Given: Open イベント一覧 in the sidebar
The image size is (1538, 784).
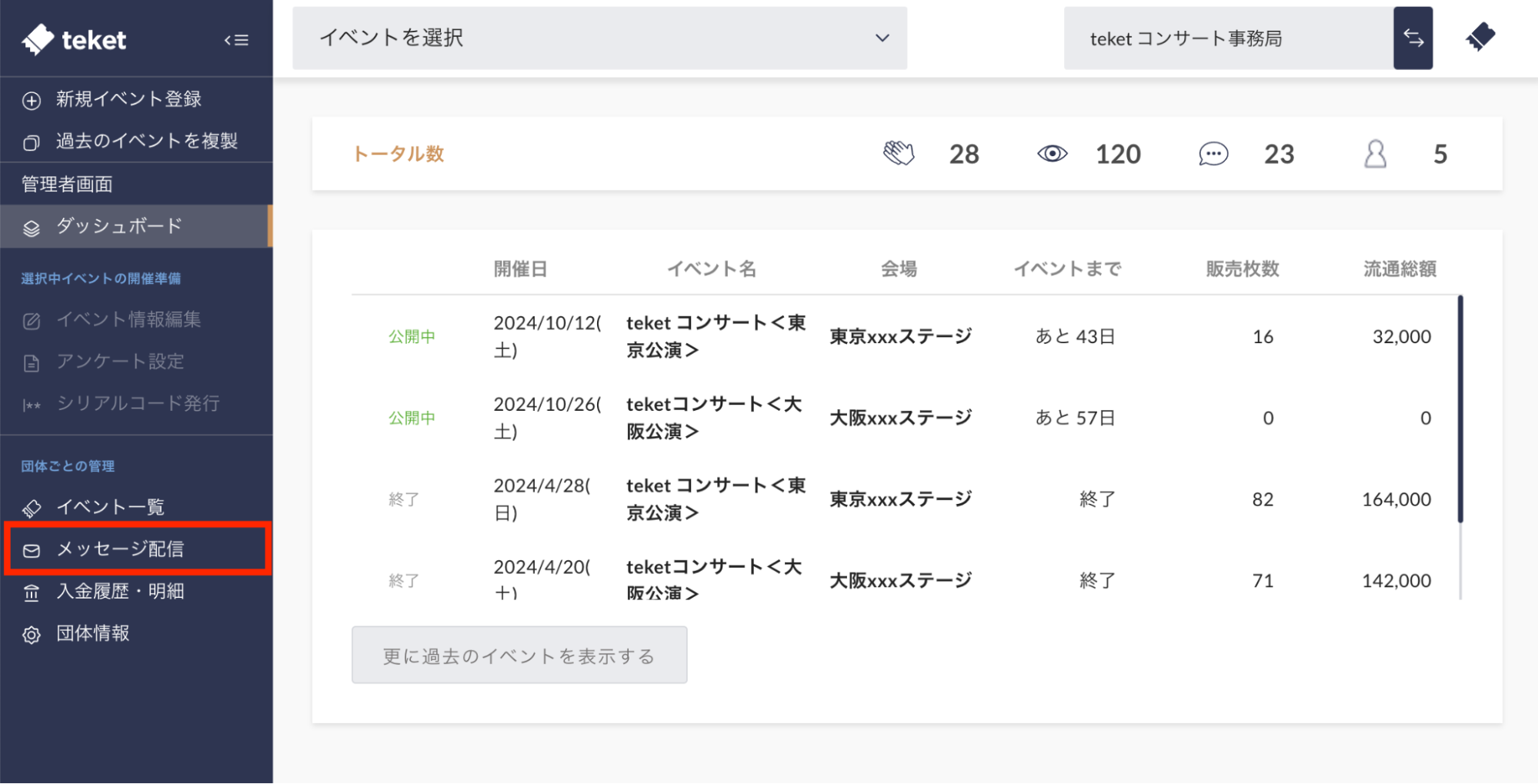Looking at the screenshot, I should tap(136, 507).
